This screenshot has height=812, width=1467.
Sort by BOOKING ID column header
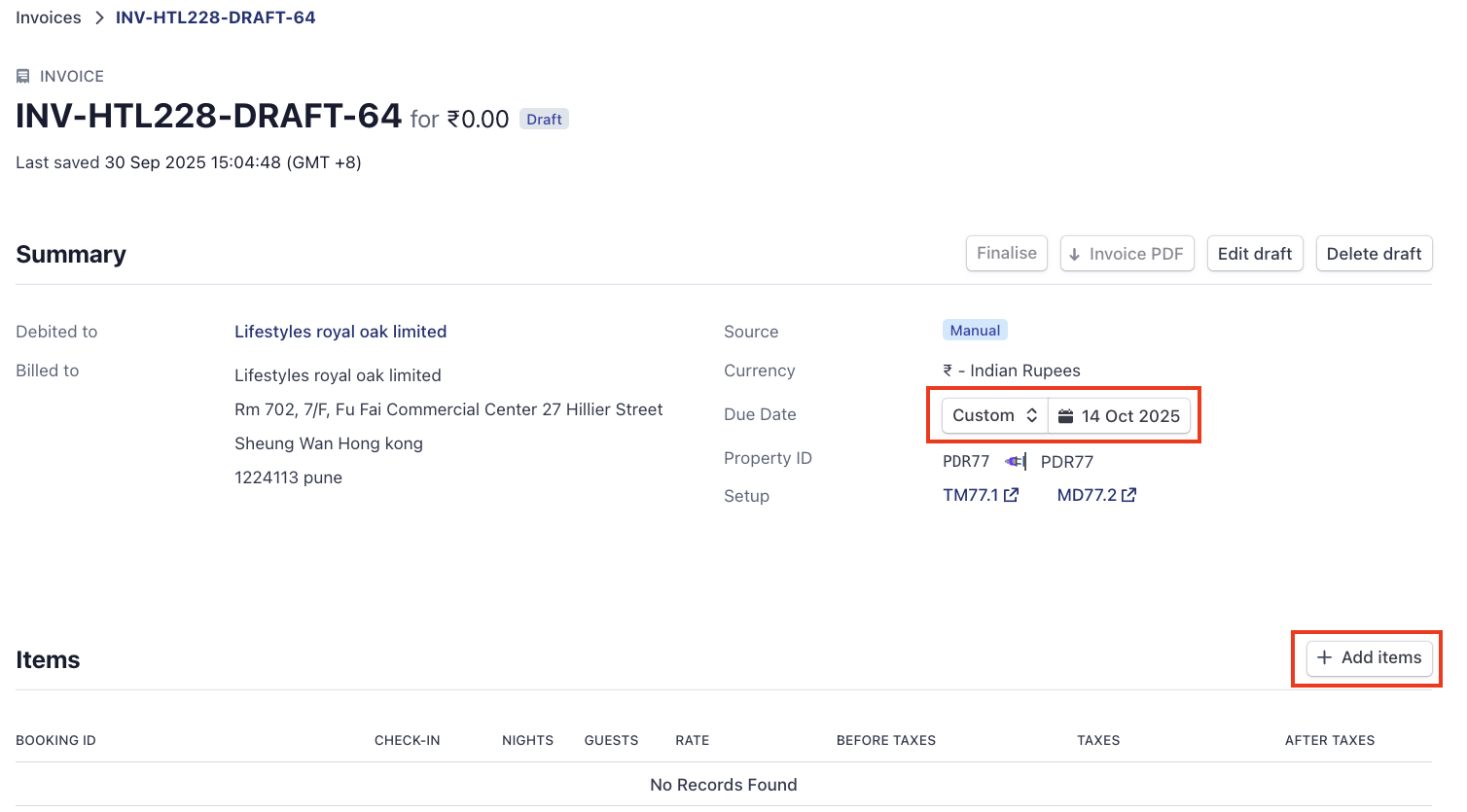click(55, 740)
